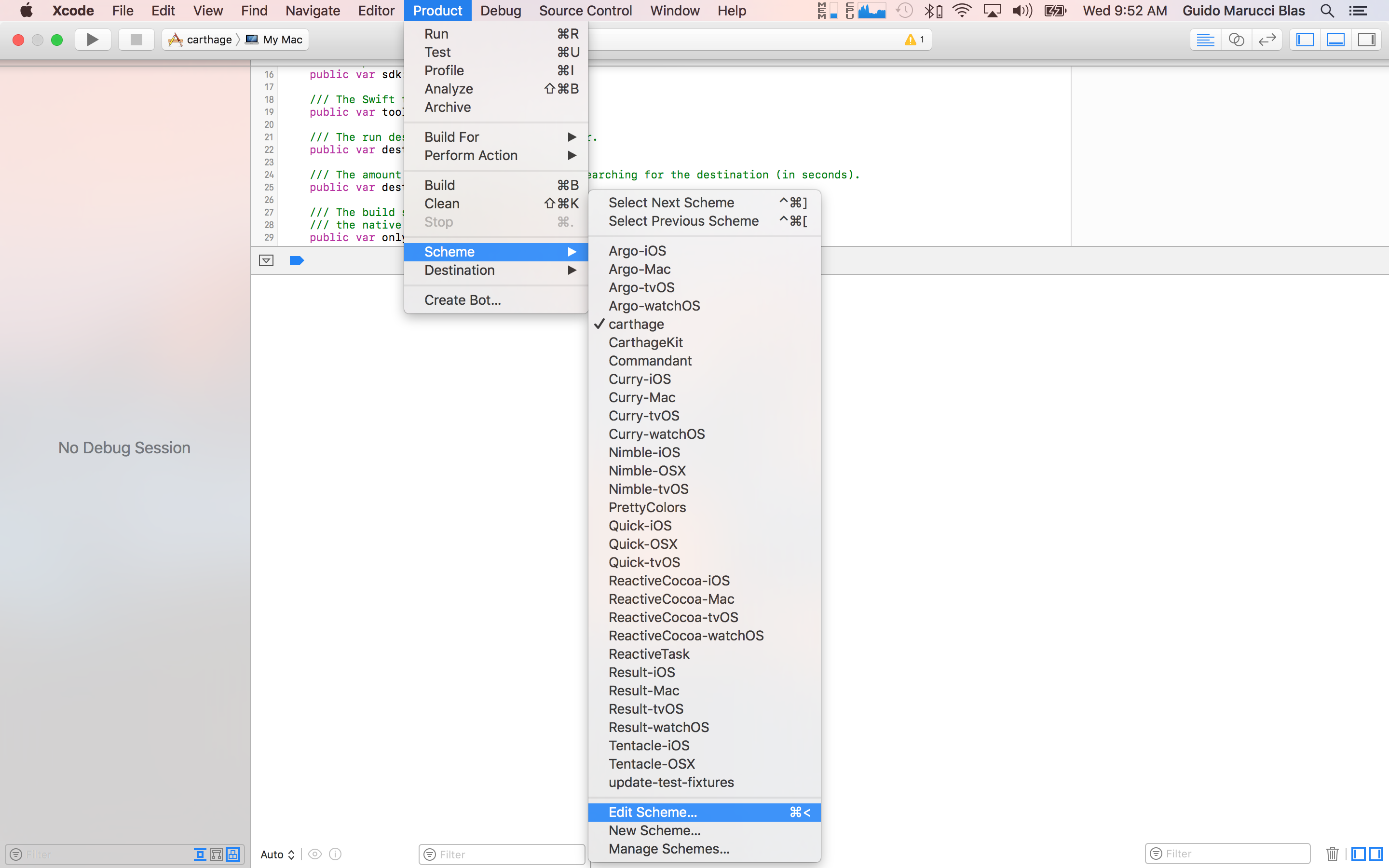Select the ReactiveTask scheme
The width and height of the screenshot is (1389, 868).
[704, 654]
